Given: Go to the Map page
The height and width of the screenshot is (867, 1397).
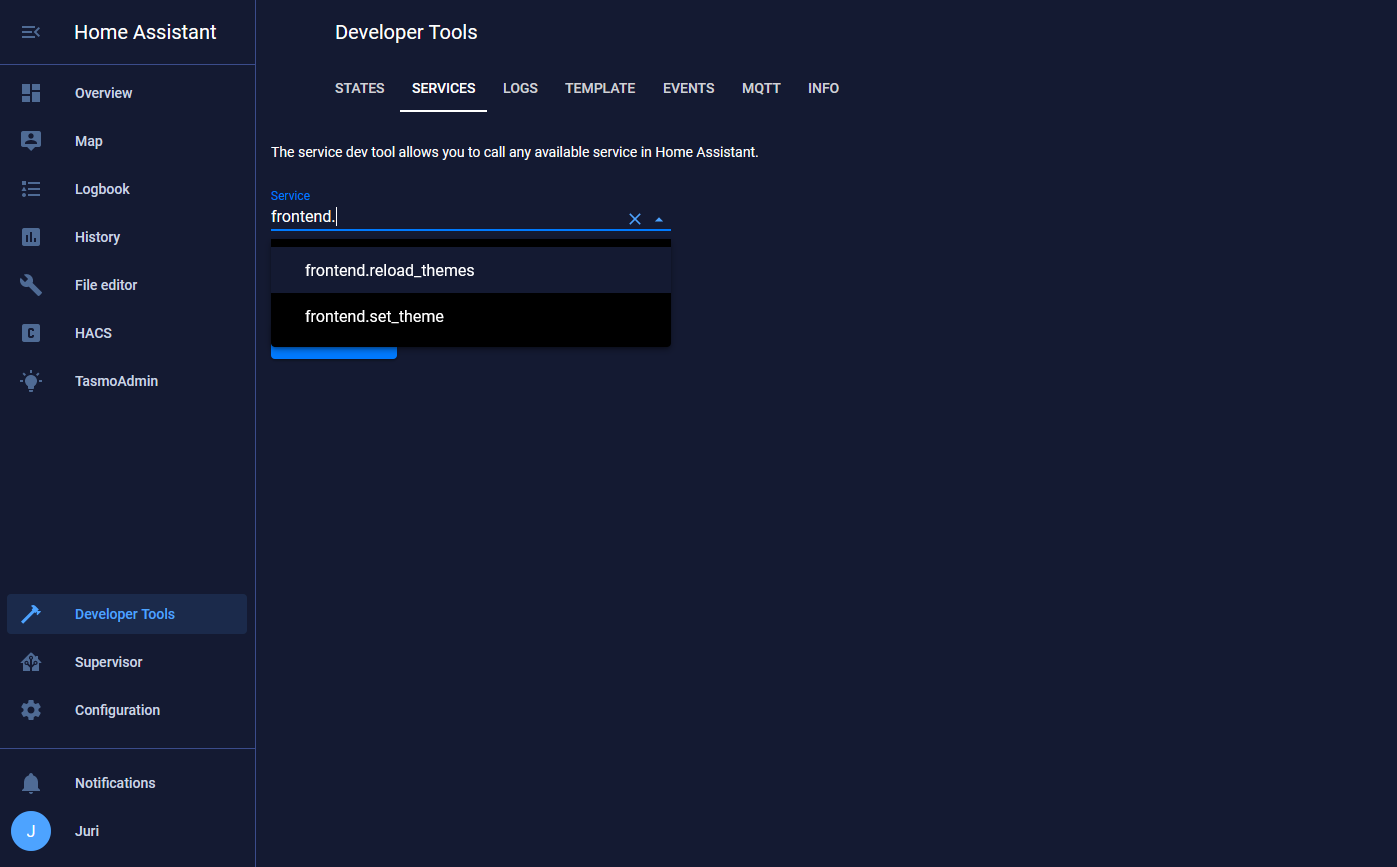Looking at the screenshot, I should [x=127, y=141].
